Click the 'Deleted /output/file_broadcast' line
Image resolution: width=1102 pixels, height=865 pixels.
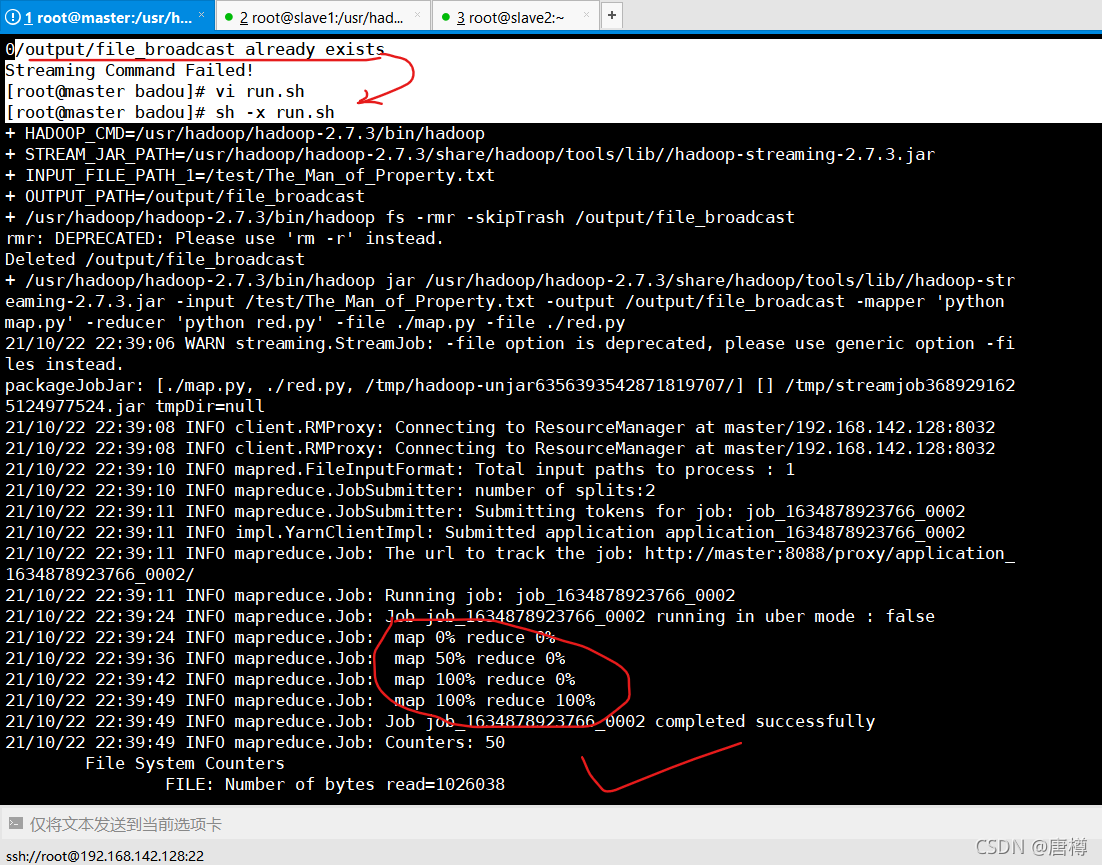tap(155, 259)
